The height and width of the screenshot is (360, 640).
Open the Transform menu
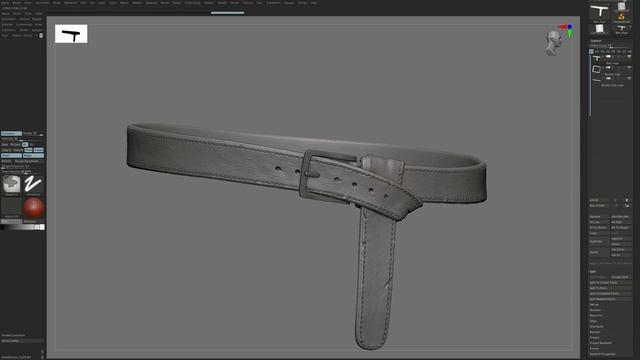(x=273, y=3)
